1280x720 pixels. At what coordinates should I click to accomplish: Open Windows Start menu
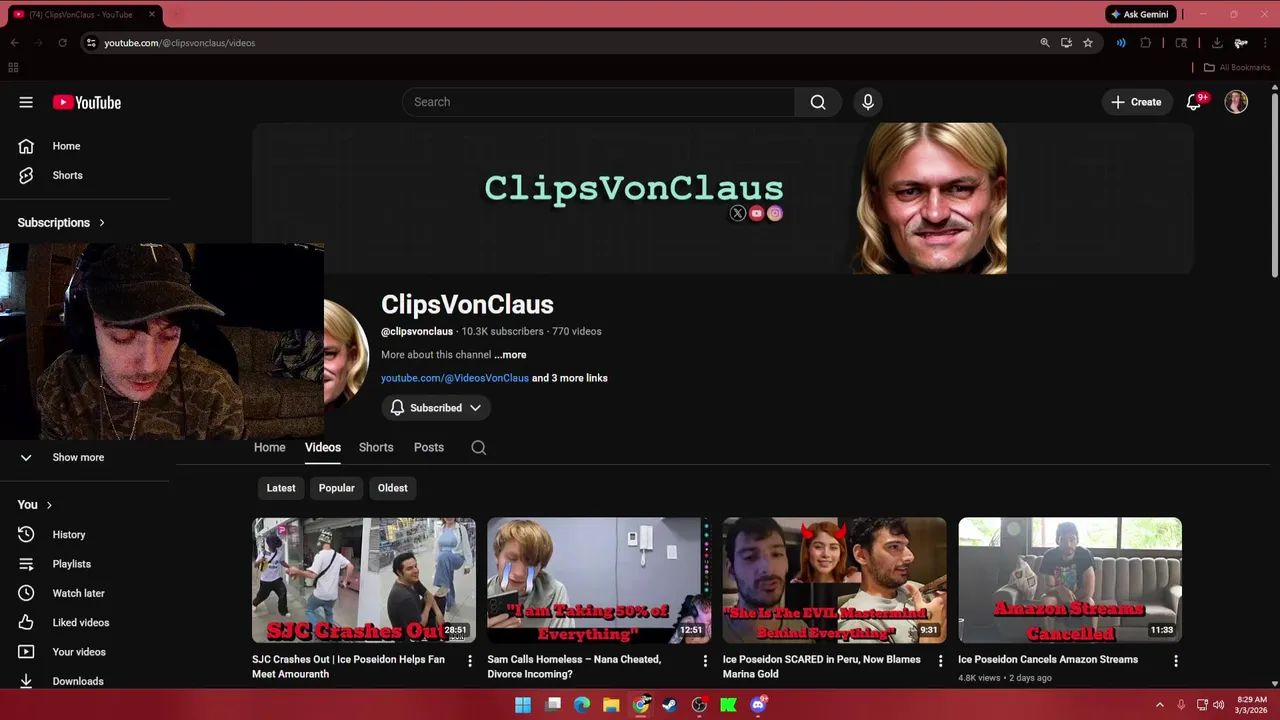(x=523, y=705)
